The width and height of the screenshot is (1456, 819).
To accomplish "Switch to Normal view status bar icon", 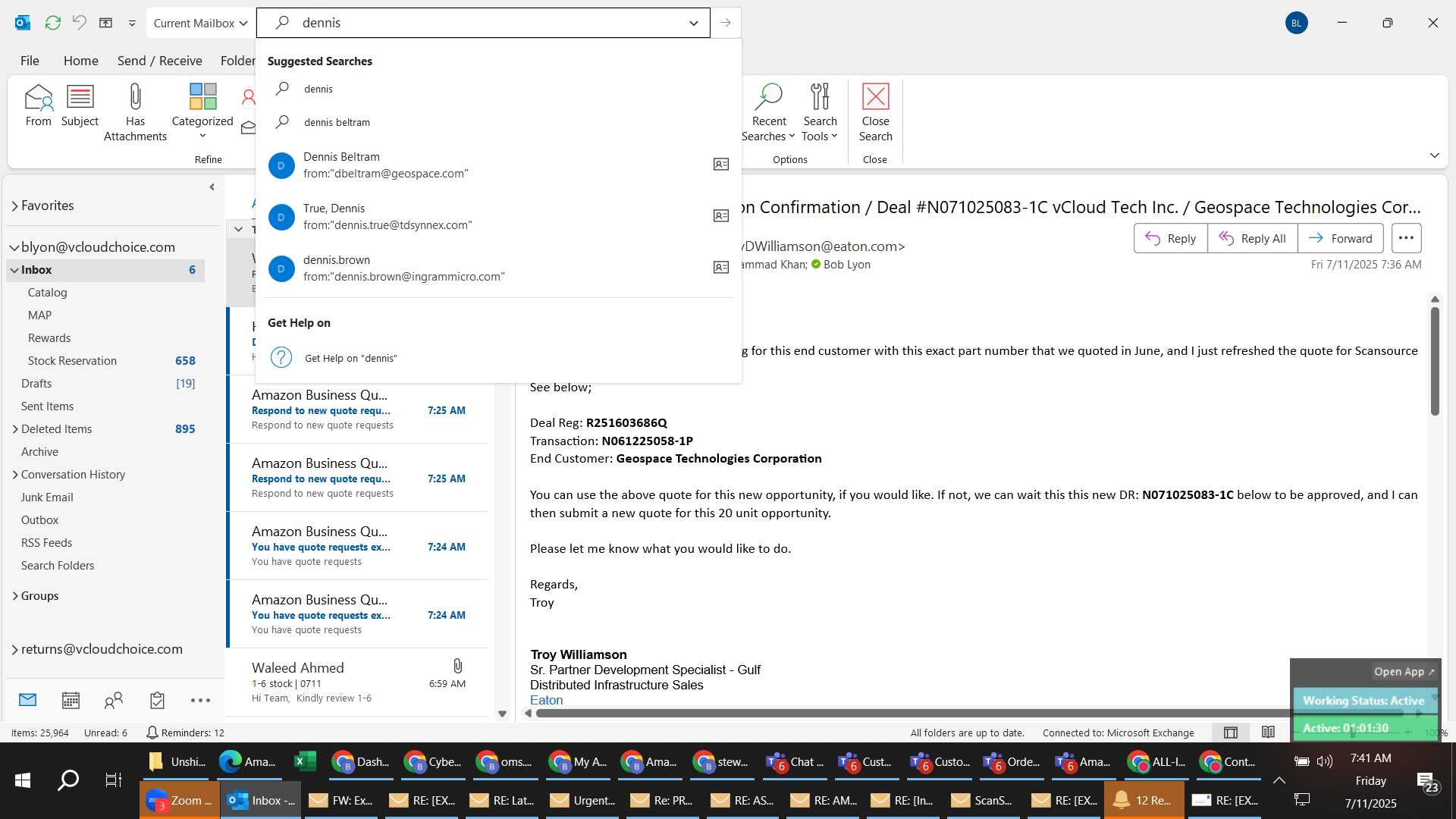I will coord(1231,733).
